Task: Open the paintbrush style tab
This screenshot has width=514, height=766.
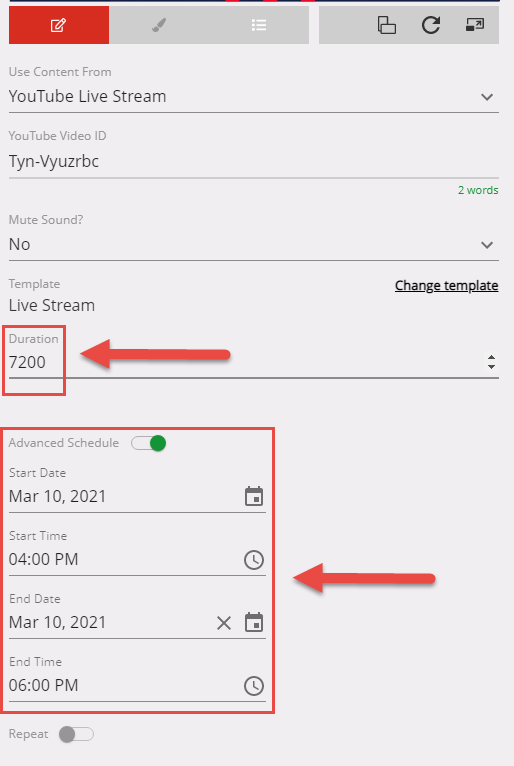Action: [x=159, y=25]
